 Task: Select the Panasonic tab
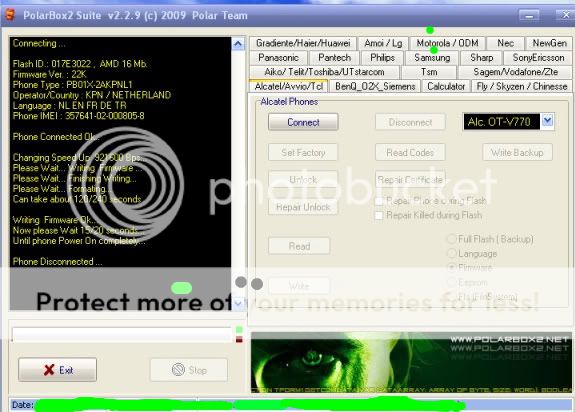click(x=278, y=58)
